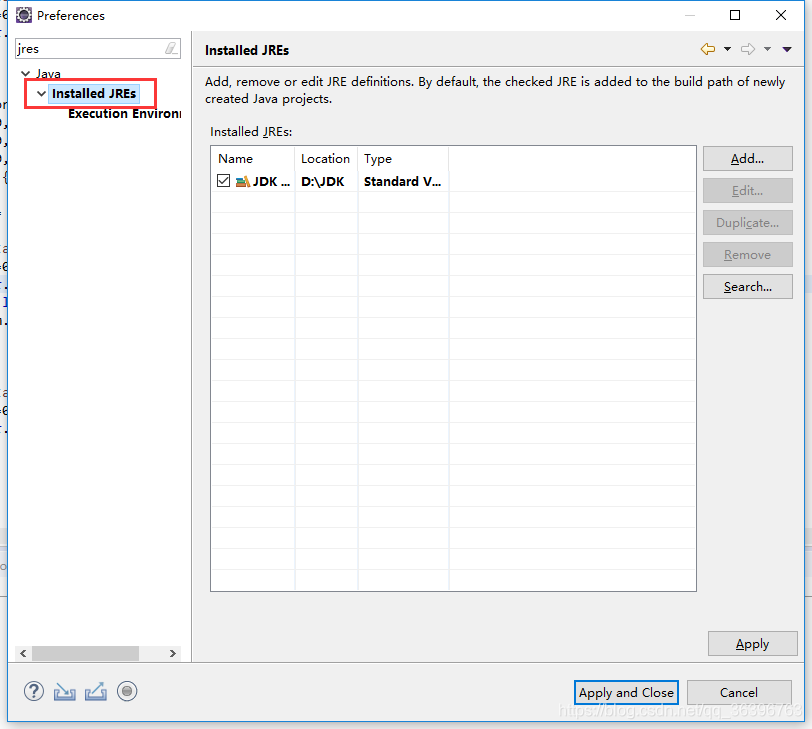Select Execution Environments tree item
The height and width of the screenshot is (729, 812).
pos(124,114)
